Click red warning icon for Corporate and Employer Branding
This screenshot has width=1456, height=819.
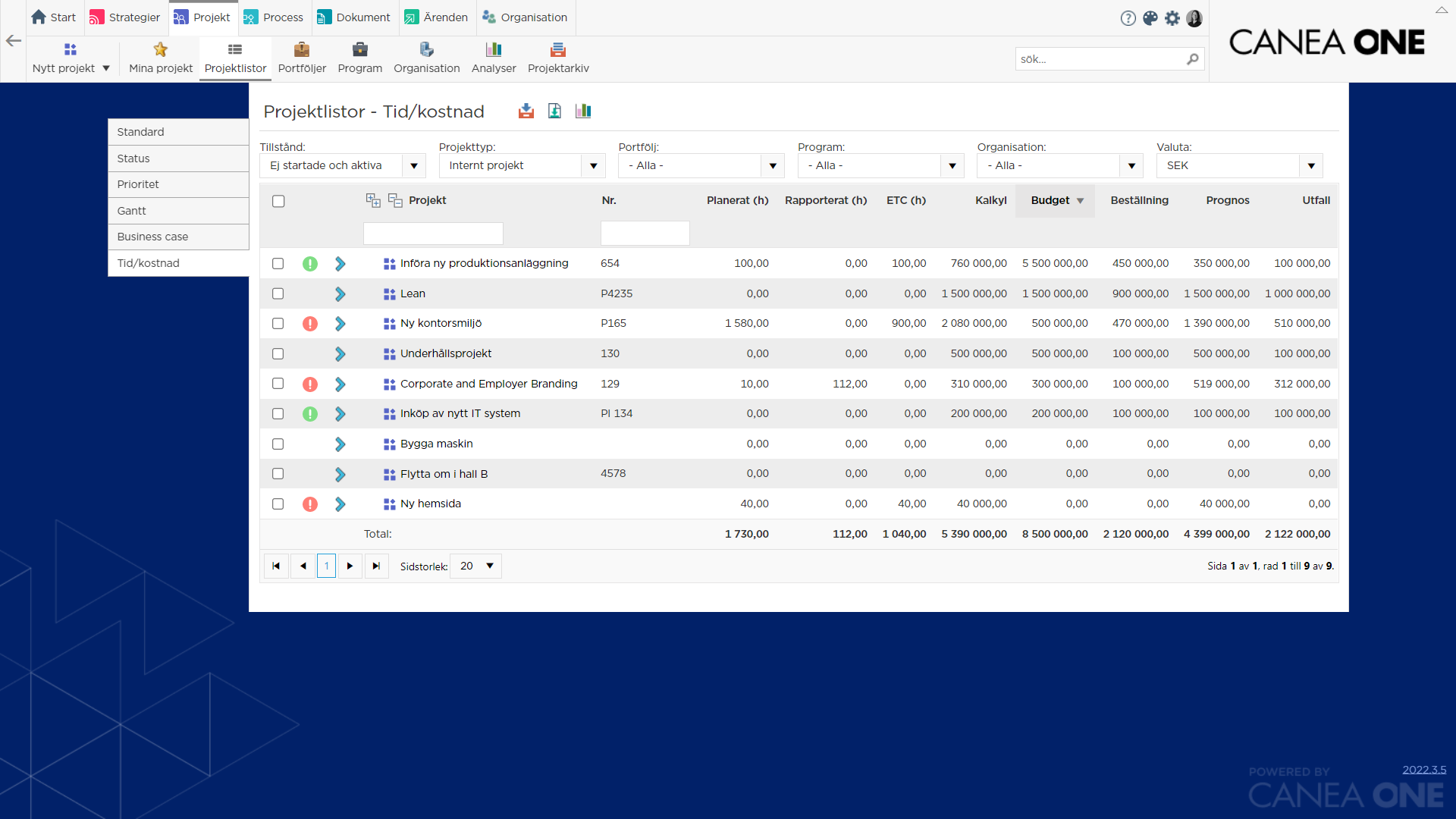point(310,384)
